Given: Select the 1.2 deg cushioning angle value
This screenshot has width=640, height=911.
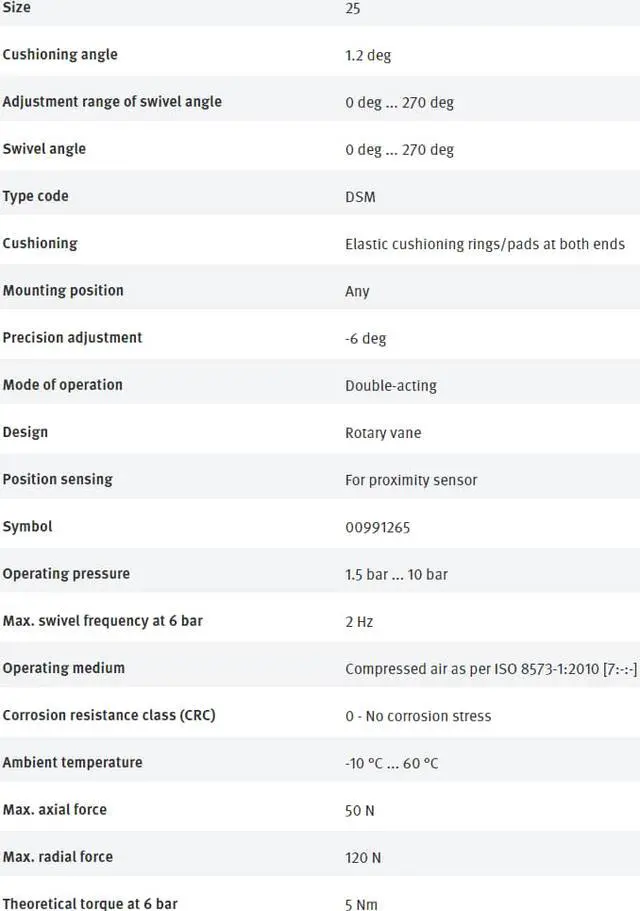Looking at the screenshot, I should tap(368, 55).
